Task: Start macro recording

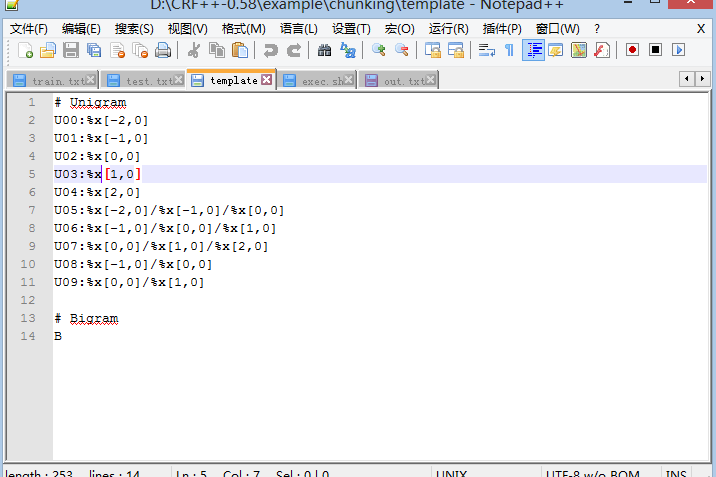Action: [632, 50]
